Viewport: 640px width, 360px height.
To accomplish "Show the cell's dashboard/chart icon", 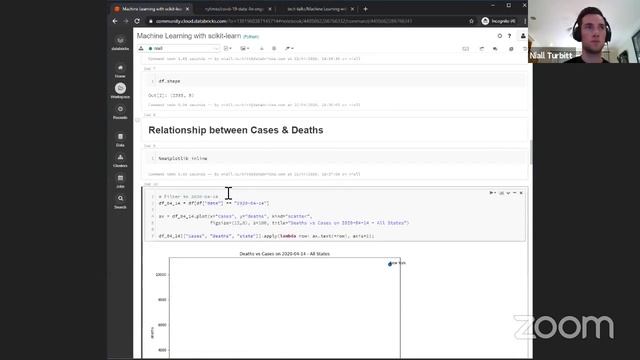I will click(502, 193).
